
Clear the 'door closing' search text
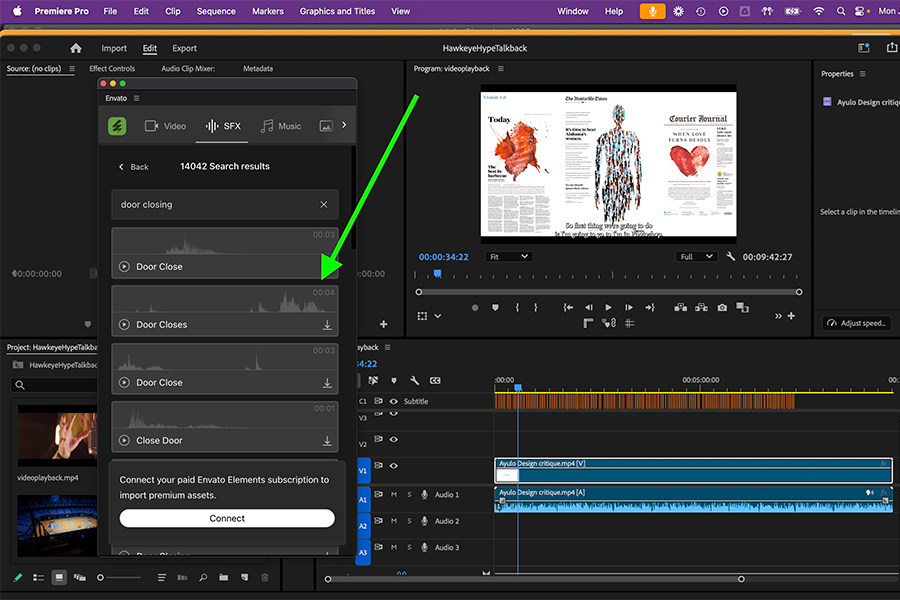coord(324,204)
